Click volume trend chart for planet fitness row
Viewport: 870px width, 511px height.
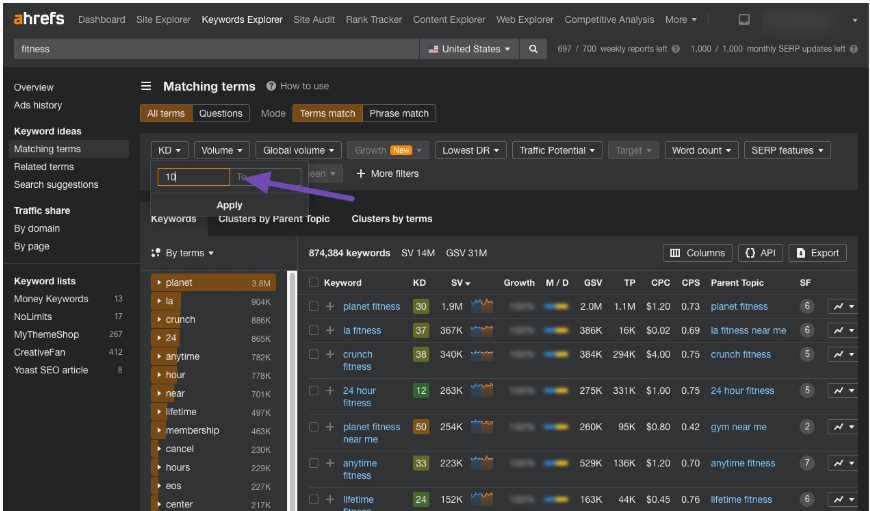coord(482,306)
